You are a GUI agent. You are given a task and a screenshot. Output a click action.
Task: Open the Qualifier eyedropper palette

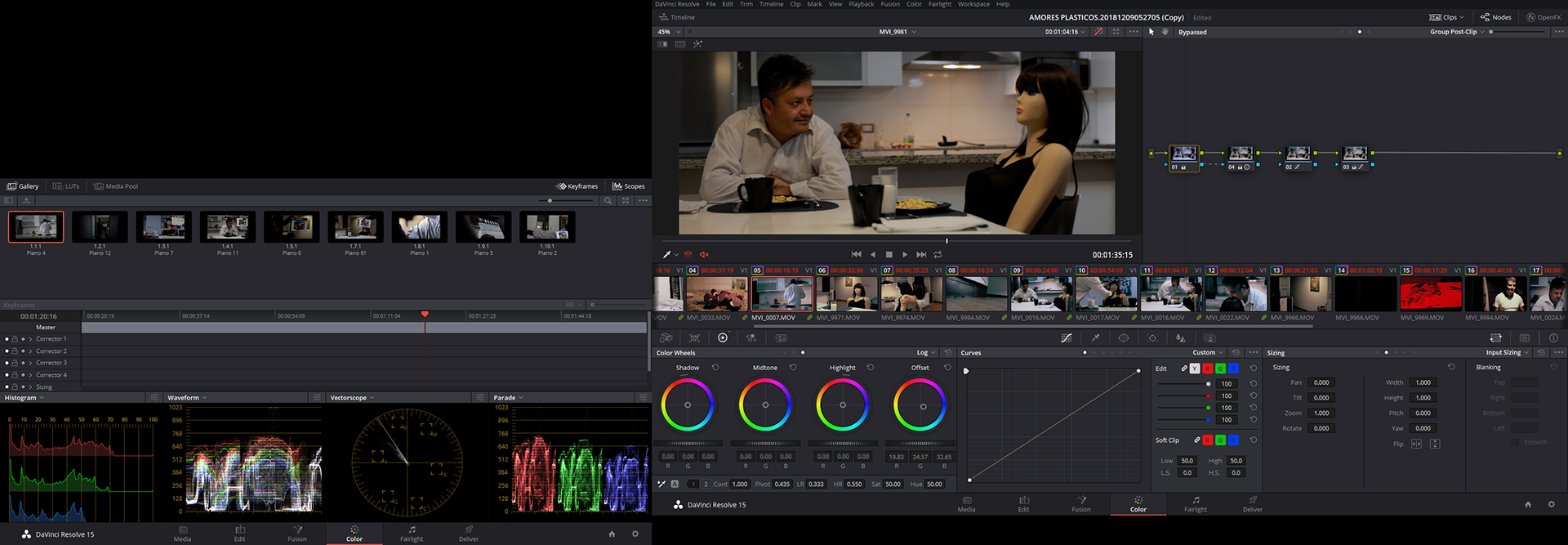tap(1095, 337)
